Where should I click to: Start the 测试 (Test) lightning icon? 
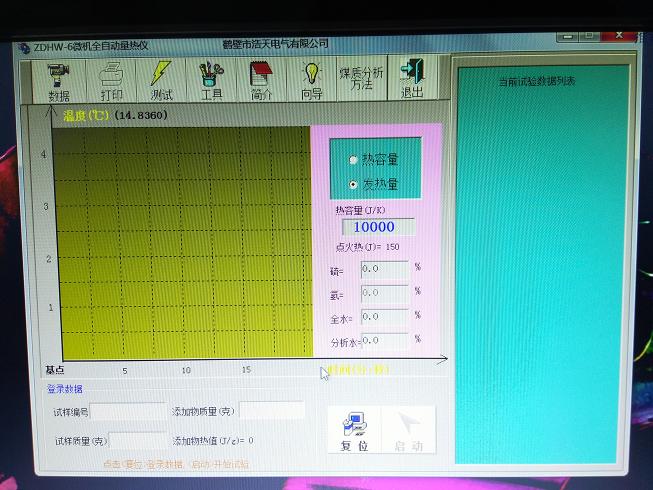pyautogui.click(x=161, y=80)
